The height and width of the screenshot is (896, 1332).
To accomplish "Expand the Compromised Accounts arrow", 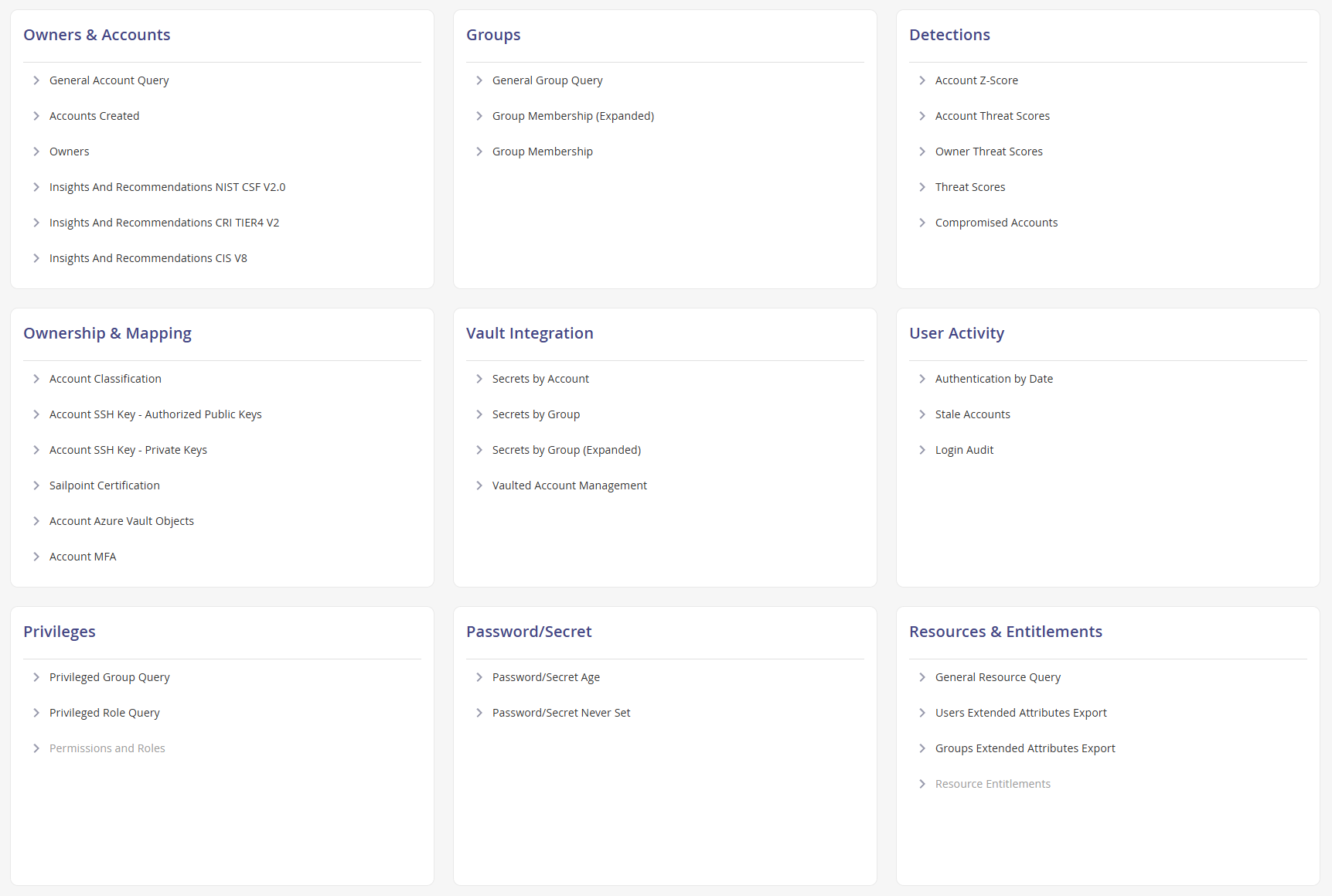I will (922, 223).
